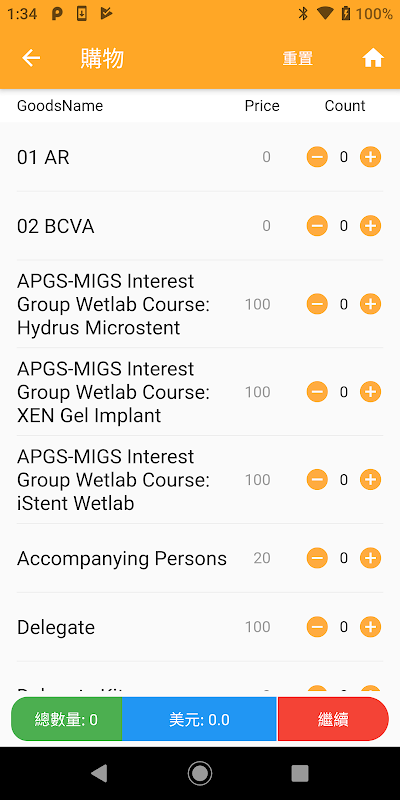Decrease count for 01 AR
400x800 pixels.
point(317,157)
